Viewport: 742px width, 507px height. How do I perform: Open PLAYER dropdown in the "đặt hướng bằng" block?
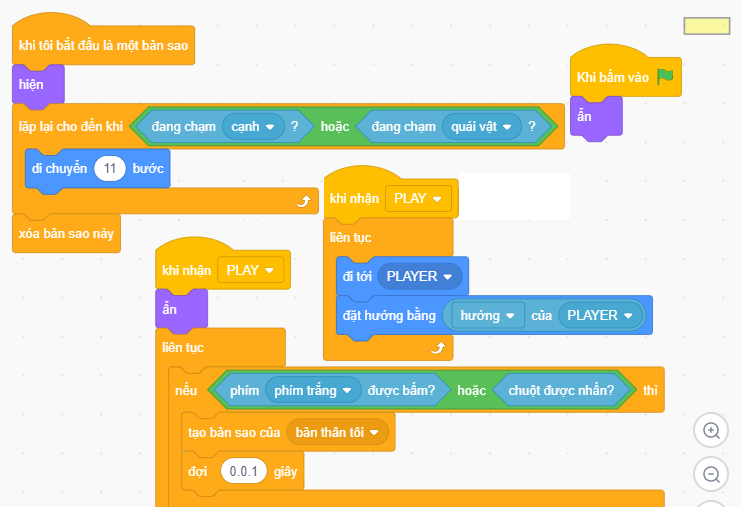(x=600, y=315)
